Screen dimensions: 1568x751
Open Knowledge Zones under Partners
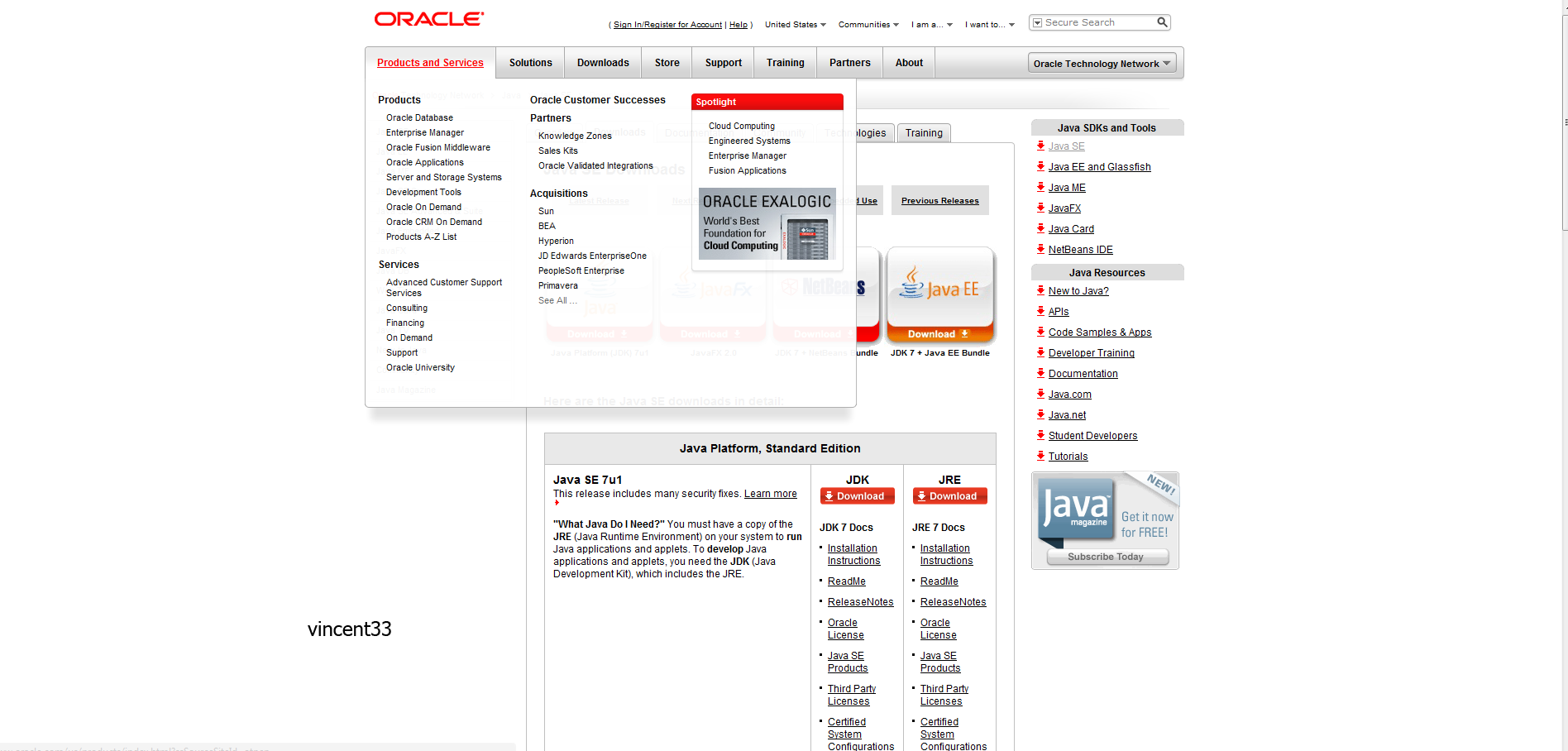(x=575, y=136)
